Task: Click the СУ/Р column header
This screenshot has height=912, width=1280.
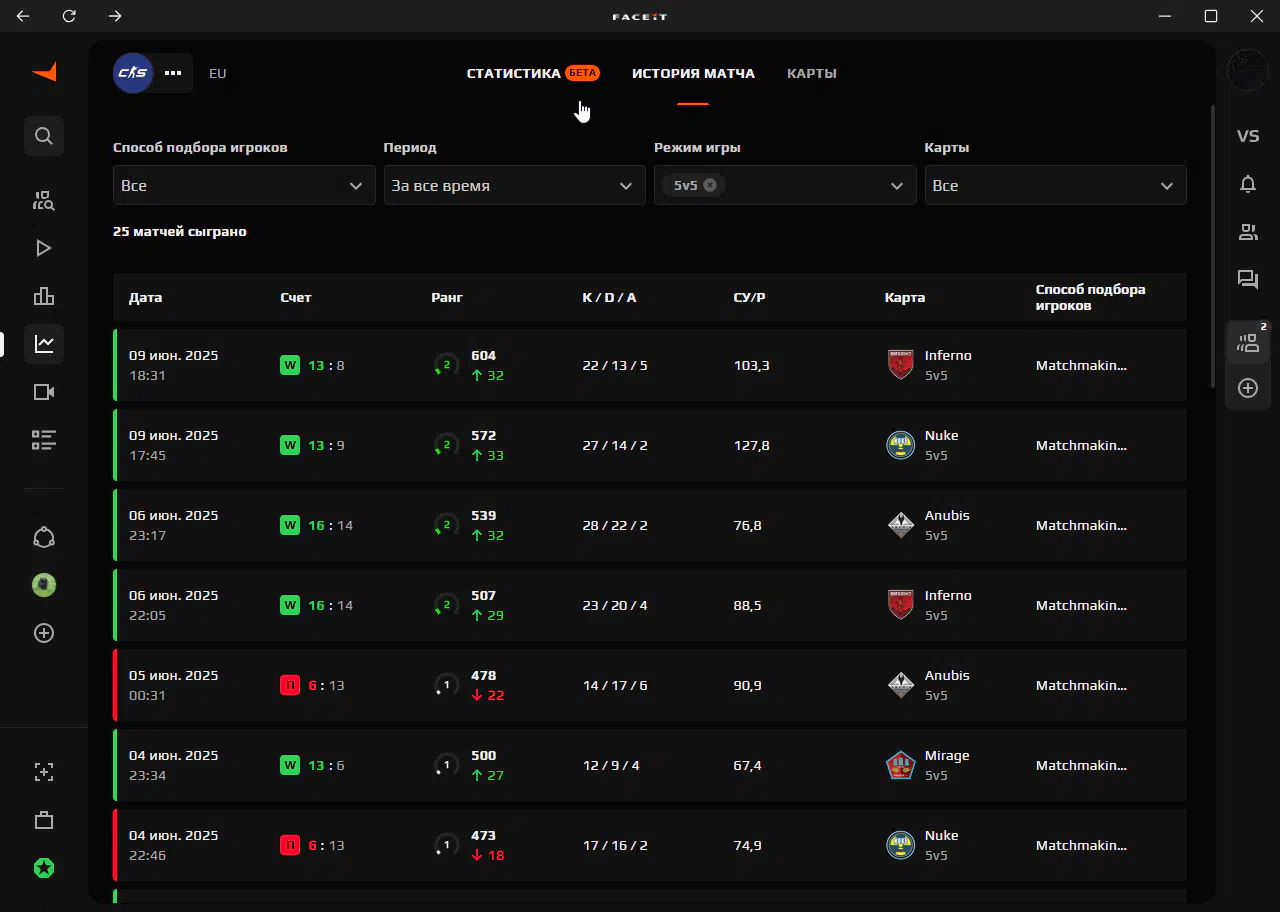Action: click(749, 297)
